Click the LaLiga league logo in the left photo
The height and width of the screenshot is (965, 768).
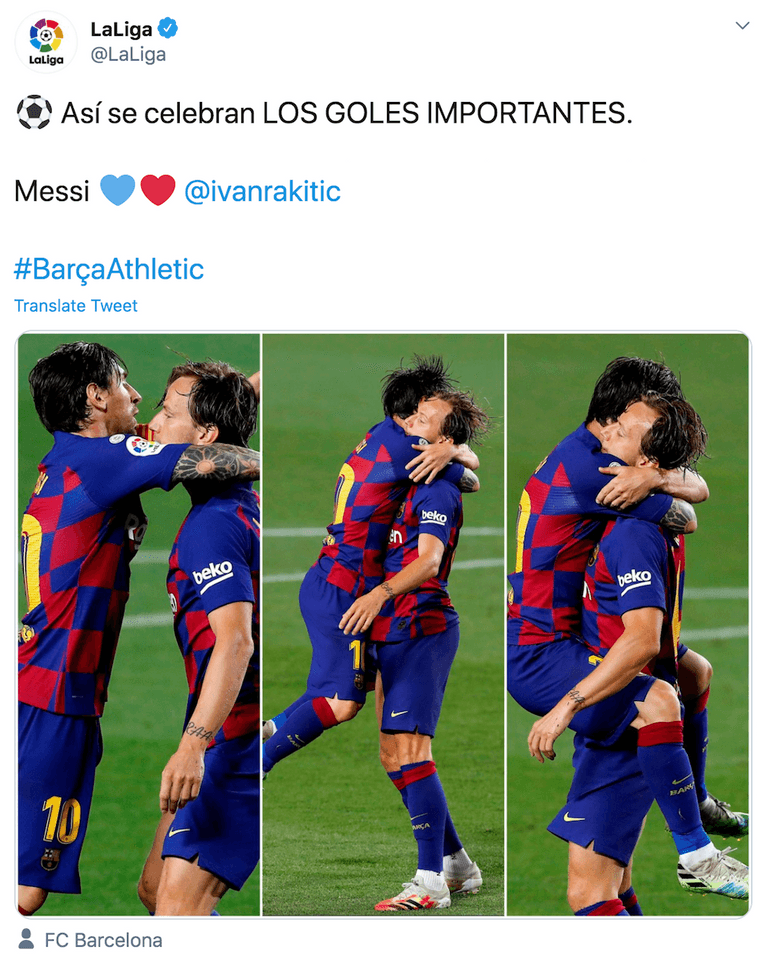[140, 445]
